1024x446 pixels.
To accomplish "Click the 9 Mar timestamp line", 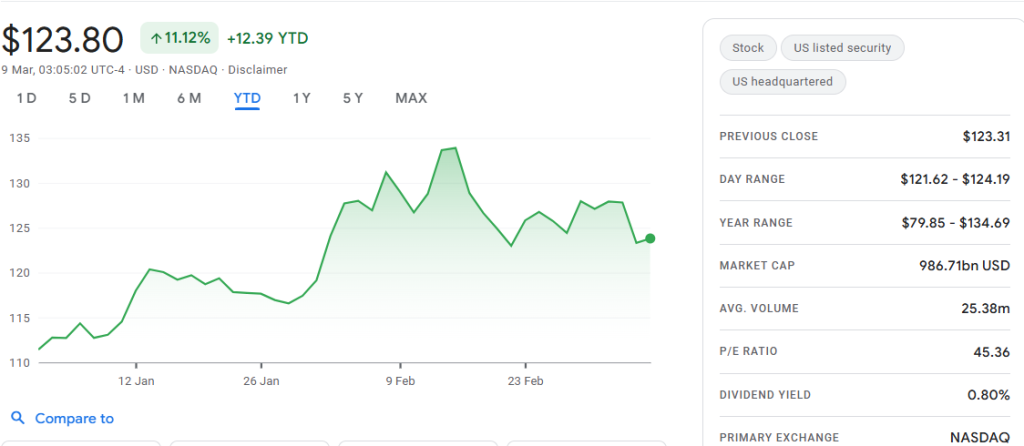I will click(x=144, y=70).
